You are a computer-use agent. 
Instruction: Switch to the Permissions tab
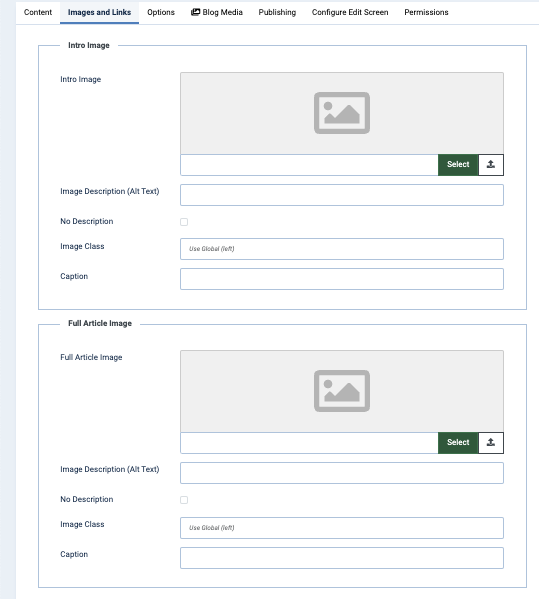(426, 12)
